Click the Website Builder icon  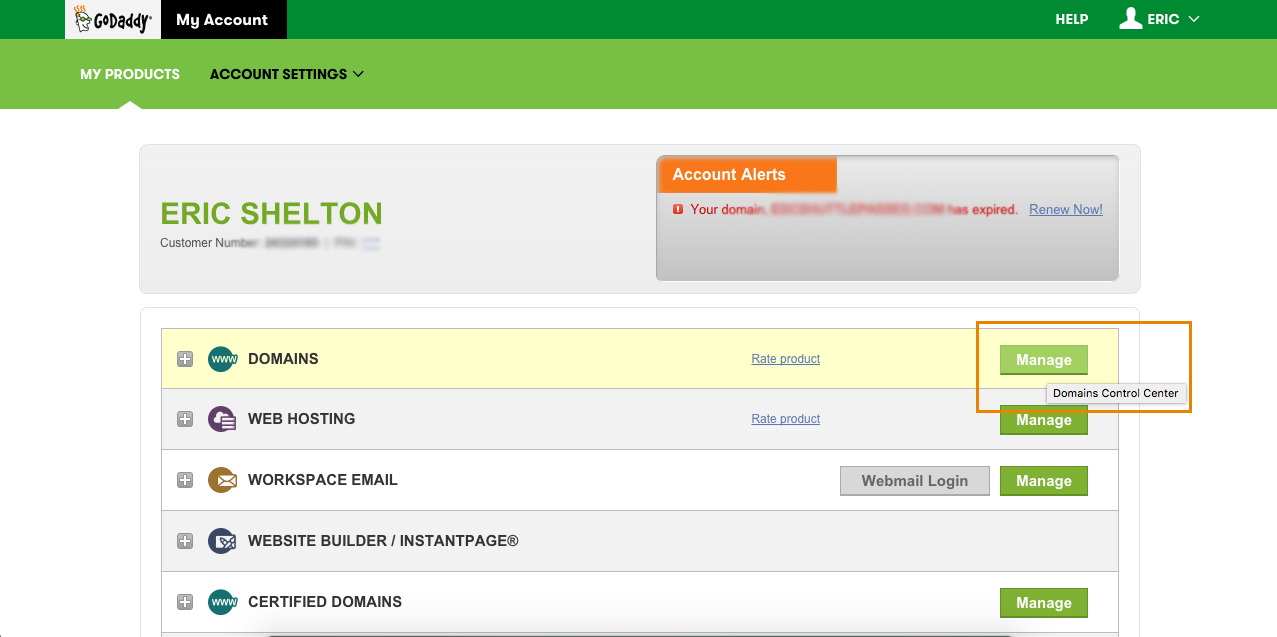point(221,541)
